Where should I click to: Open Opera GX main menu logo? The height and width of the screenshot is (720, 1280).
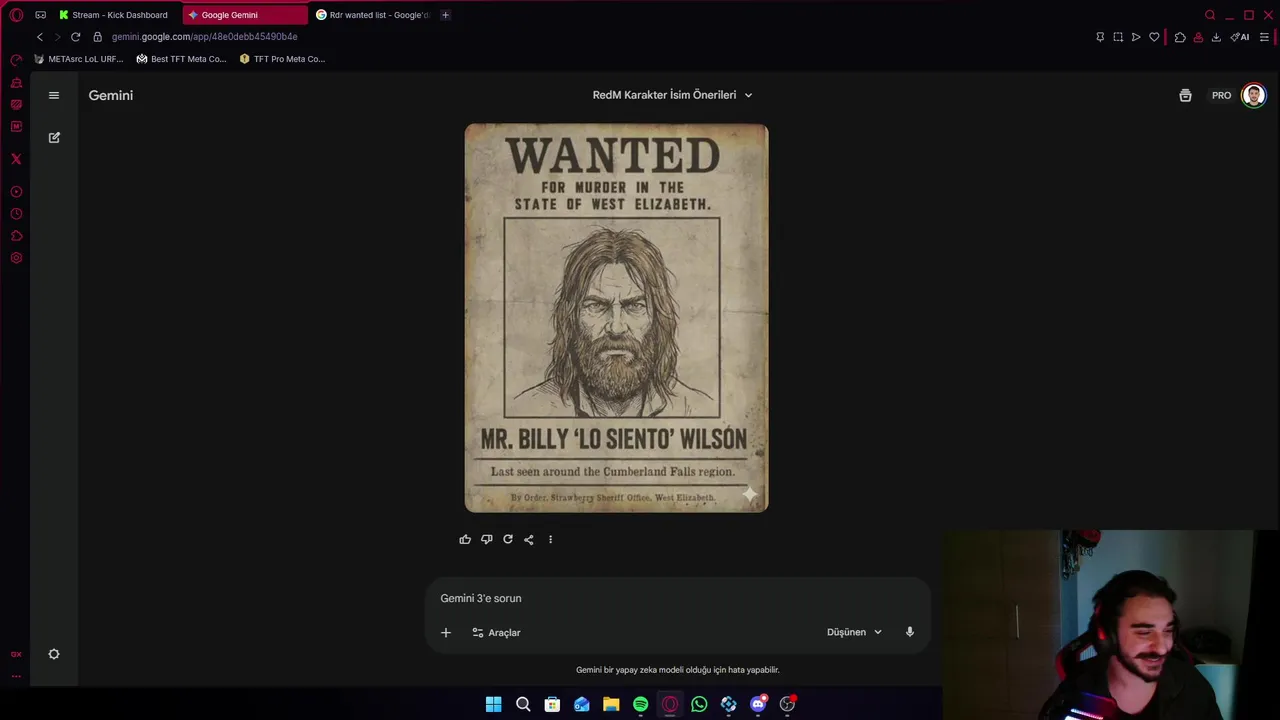16,15
